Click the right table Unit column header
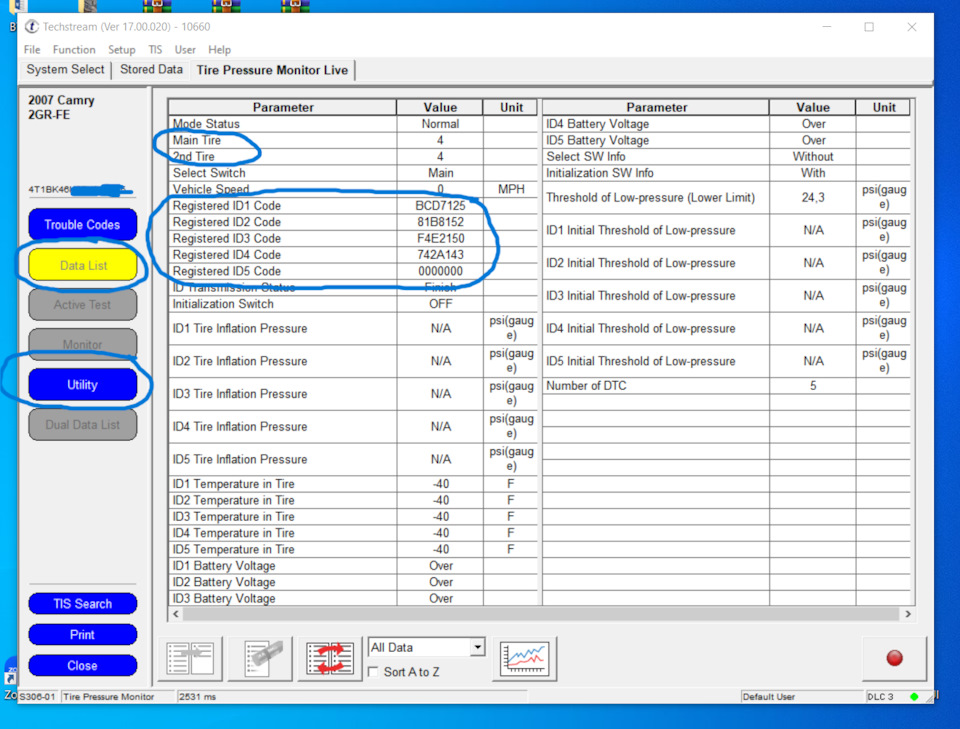This screenshot has height=729, width=960. (x=883, y=107)
